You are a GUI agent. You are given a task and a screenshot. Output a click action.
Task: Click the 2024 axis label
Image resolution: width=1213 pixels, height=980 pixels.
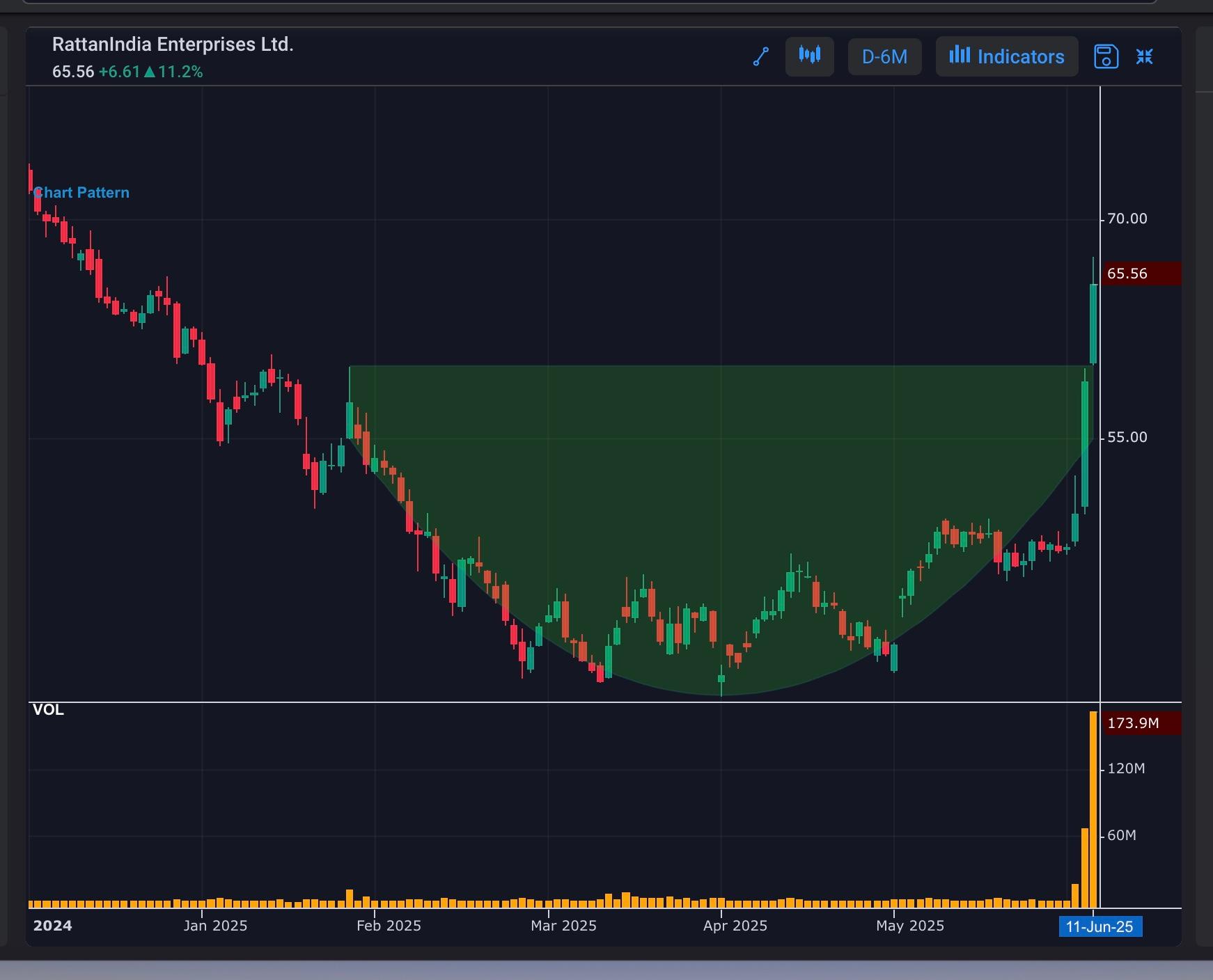point(53,926)
